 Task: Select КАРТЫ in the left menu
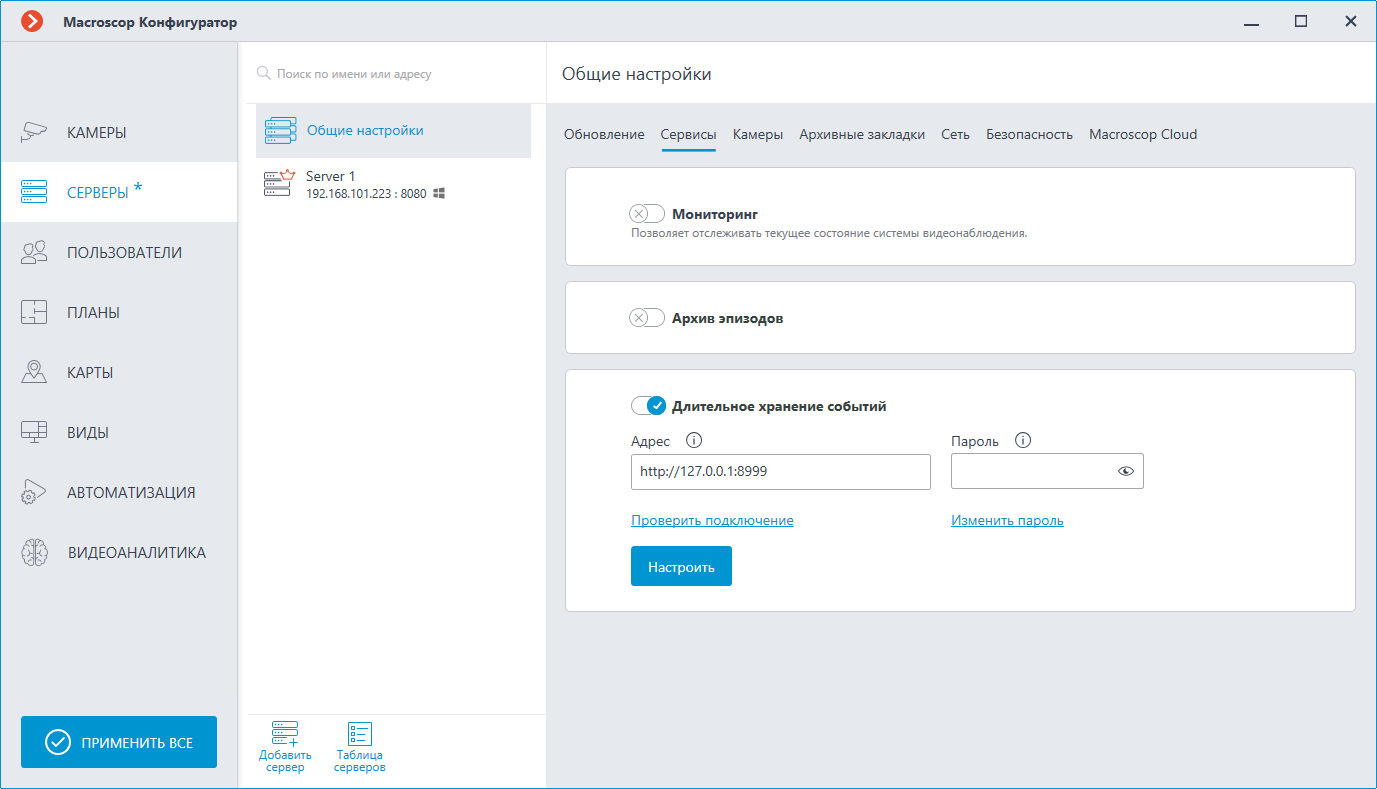click(x=90, y=372)
